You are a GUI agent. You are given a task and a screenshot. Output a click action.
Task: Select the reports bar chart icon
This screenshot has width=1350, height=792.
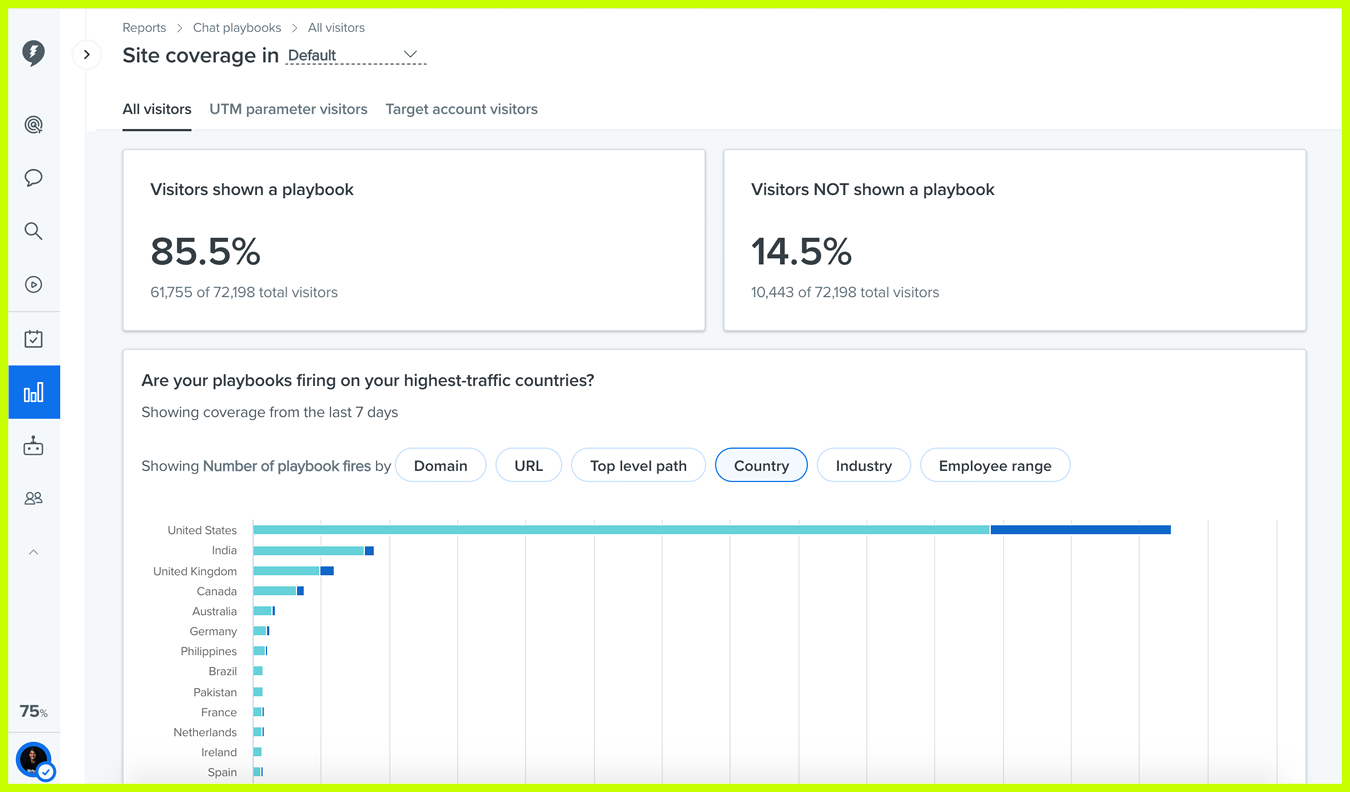tap(33, 392)
